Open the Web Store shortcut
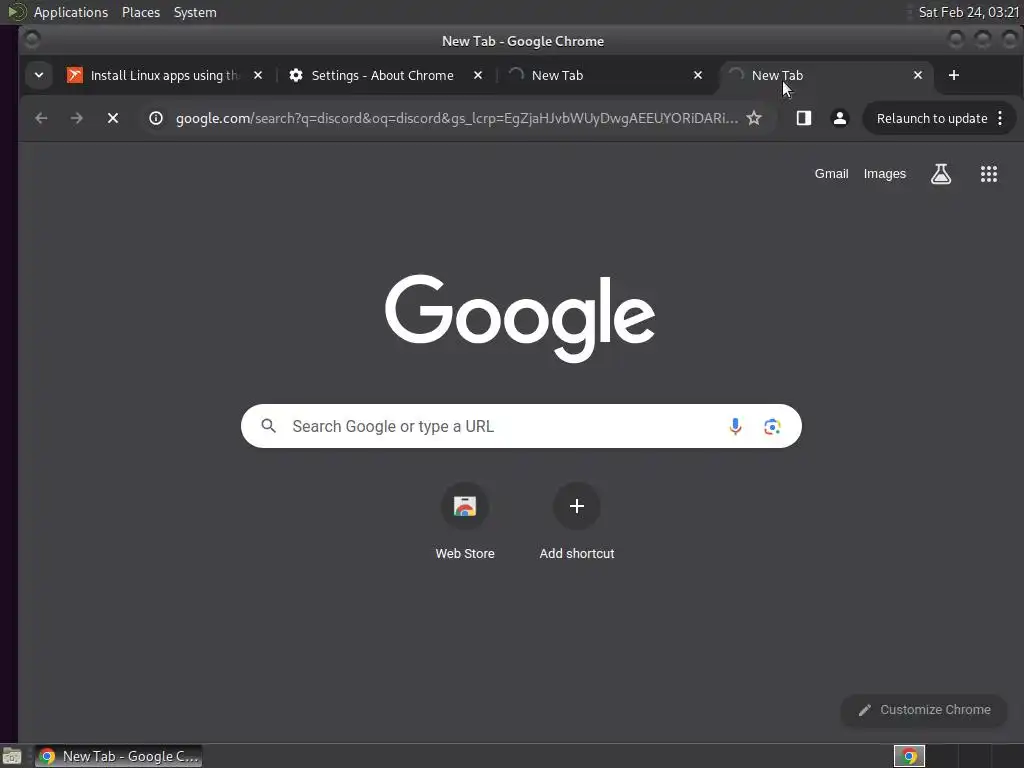 (464, 522)
